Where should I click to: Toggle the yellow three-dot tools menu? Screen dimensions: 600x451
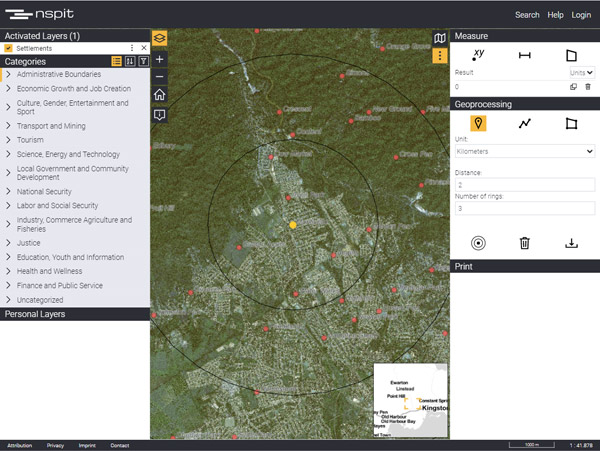click(440, 56)
